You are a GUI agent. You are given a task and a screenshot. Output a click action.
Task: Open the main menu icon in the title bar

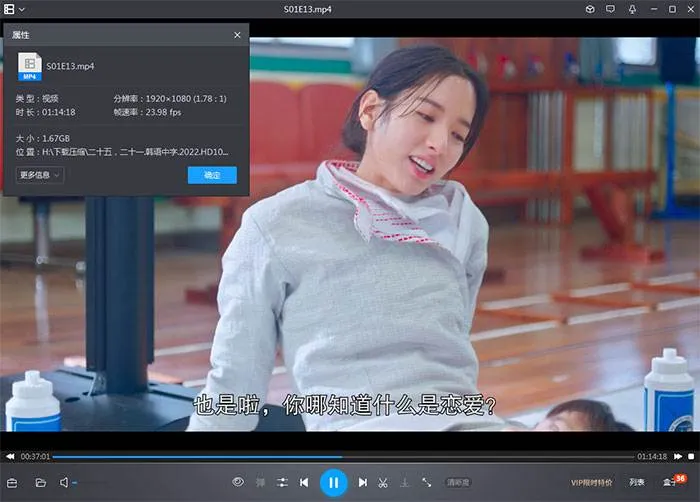(x=9, y=9)
